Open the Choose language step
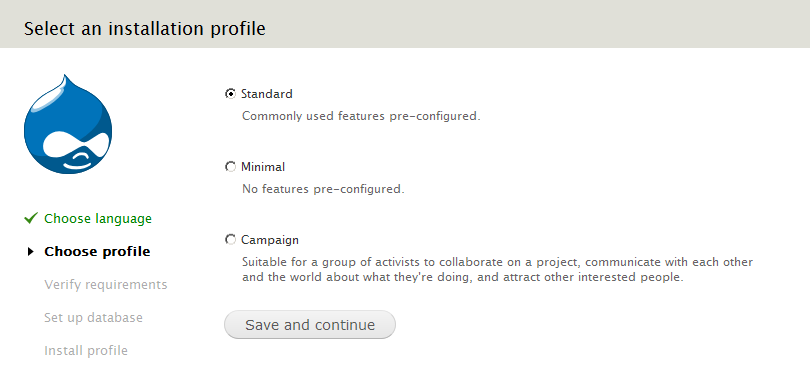Viewport: 810px width, 370px height. coord(98,219)
